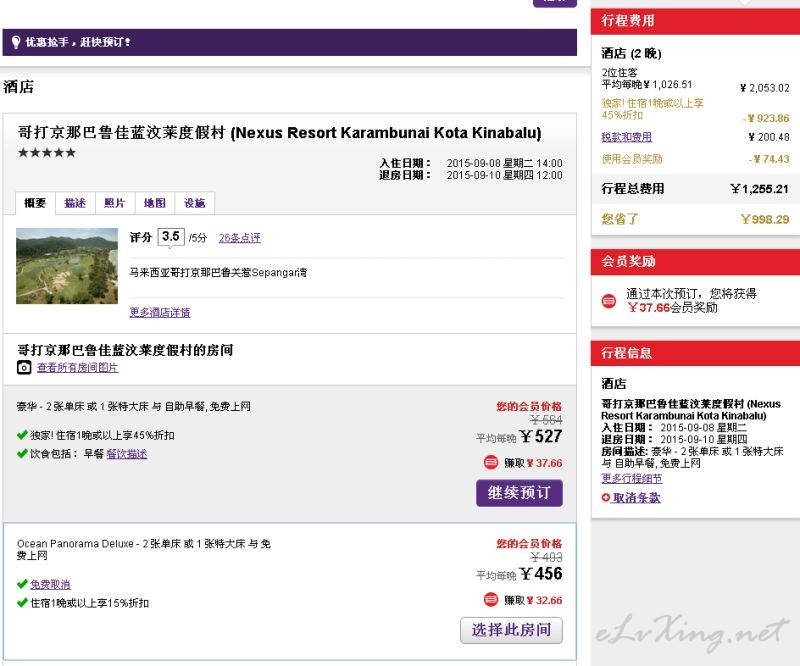Click the red reward icon beside 赚取 ¥32.66
This screenshot has height=666, width=800.
coord(491,600)
